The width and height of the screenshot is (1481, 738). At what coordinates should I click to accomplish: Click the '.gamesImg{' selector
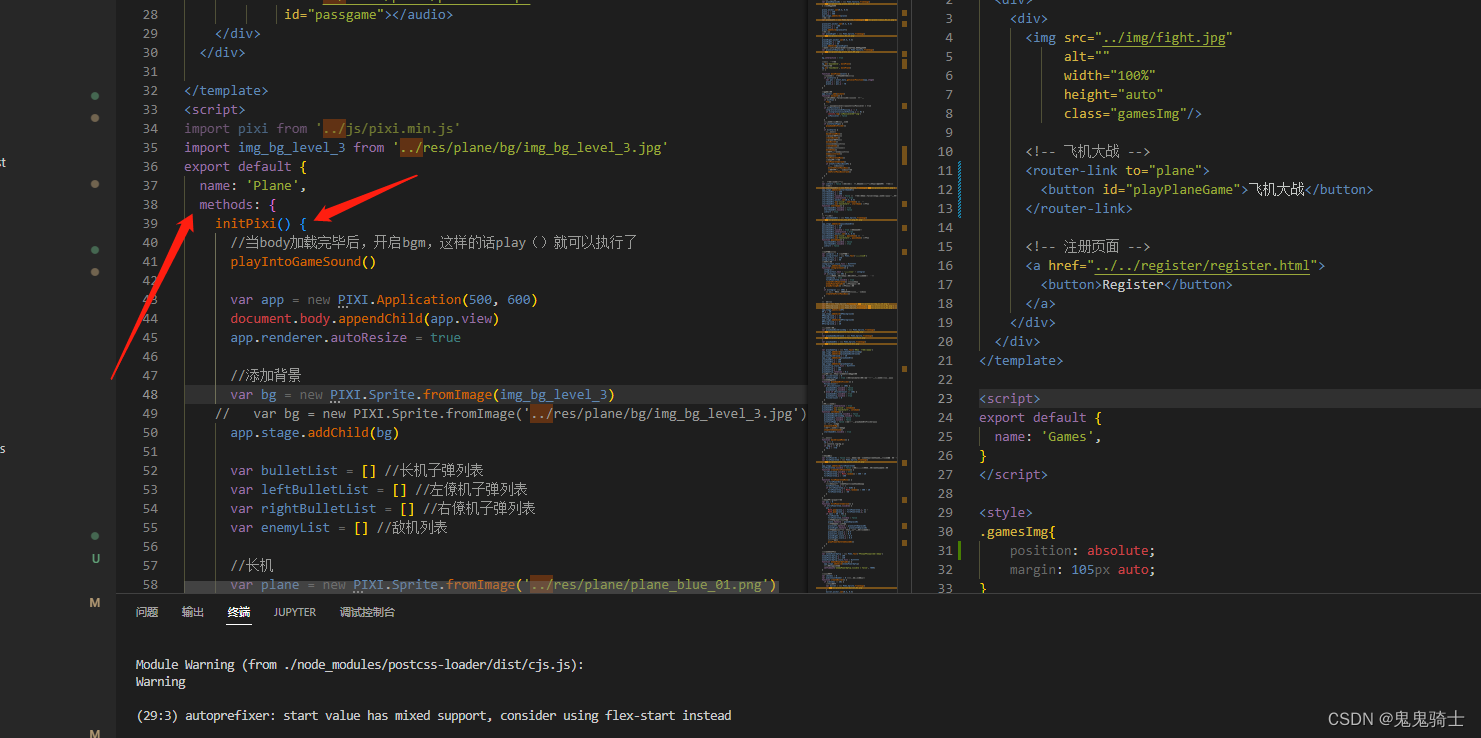(x=1017, y=531)
